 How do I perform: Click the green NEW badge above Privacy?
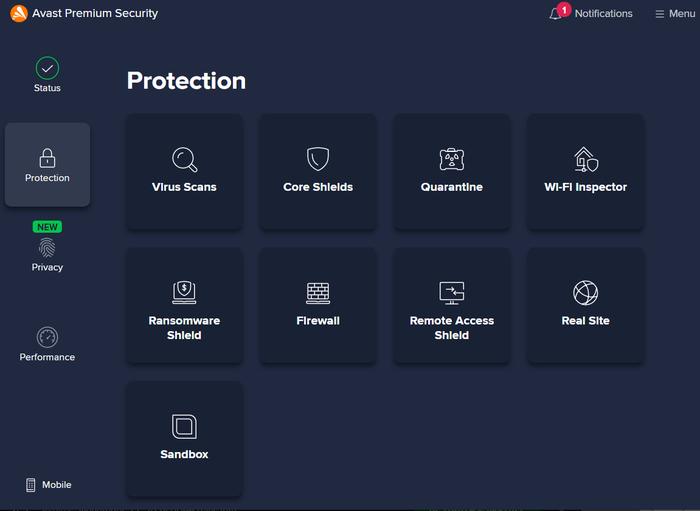click(47, 227)
